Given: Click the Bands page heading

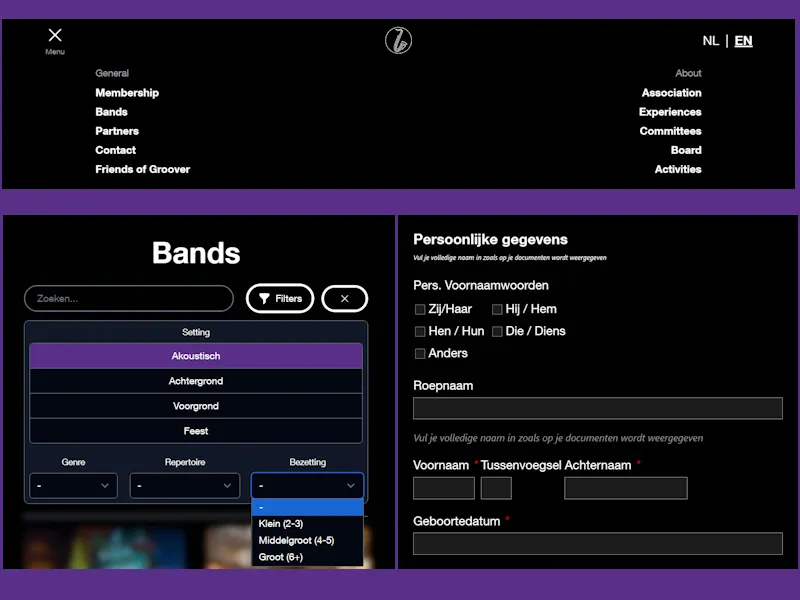Looking at the screenshot, I should pos(196,253).
